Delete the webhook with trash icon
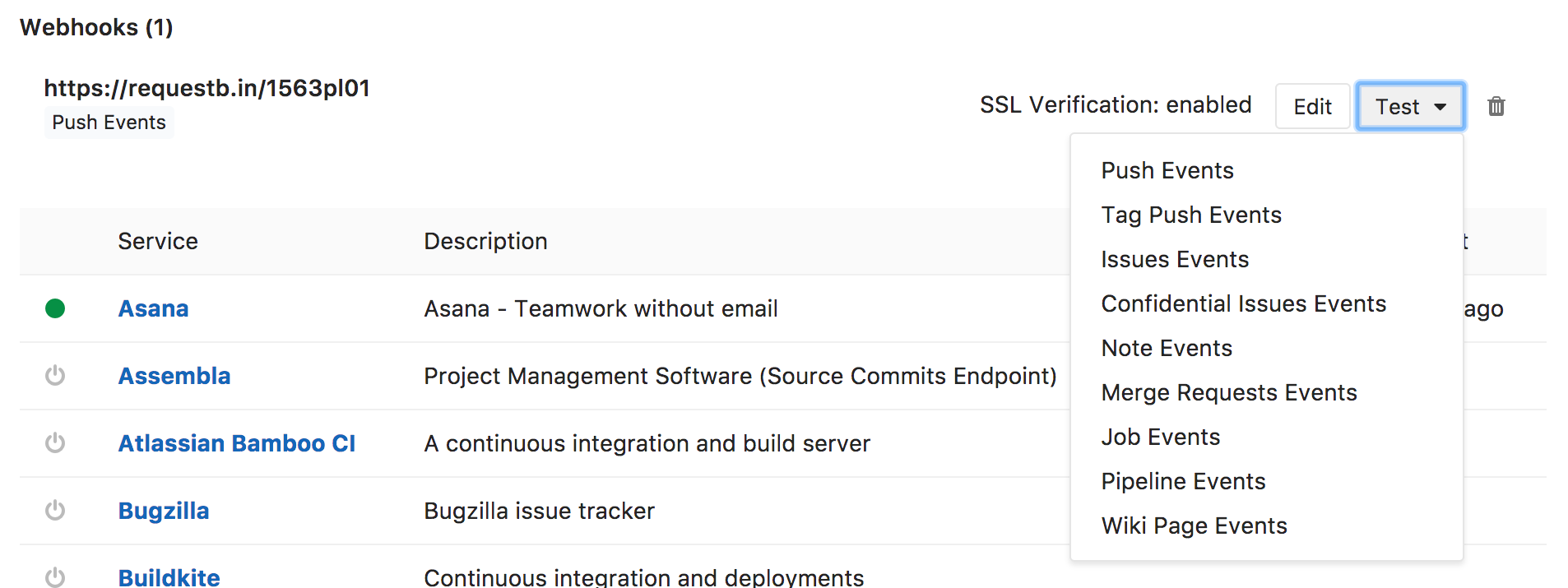The height and width of the screenshot is (588, 1568). point(1496,106)
